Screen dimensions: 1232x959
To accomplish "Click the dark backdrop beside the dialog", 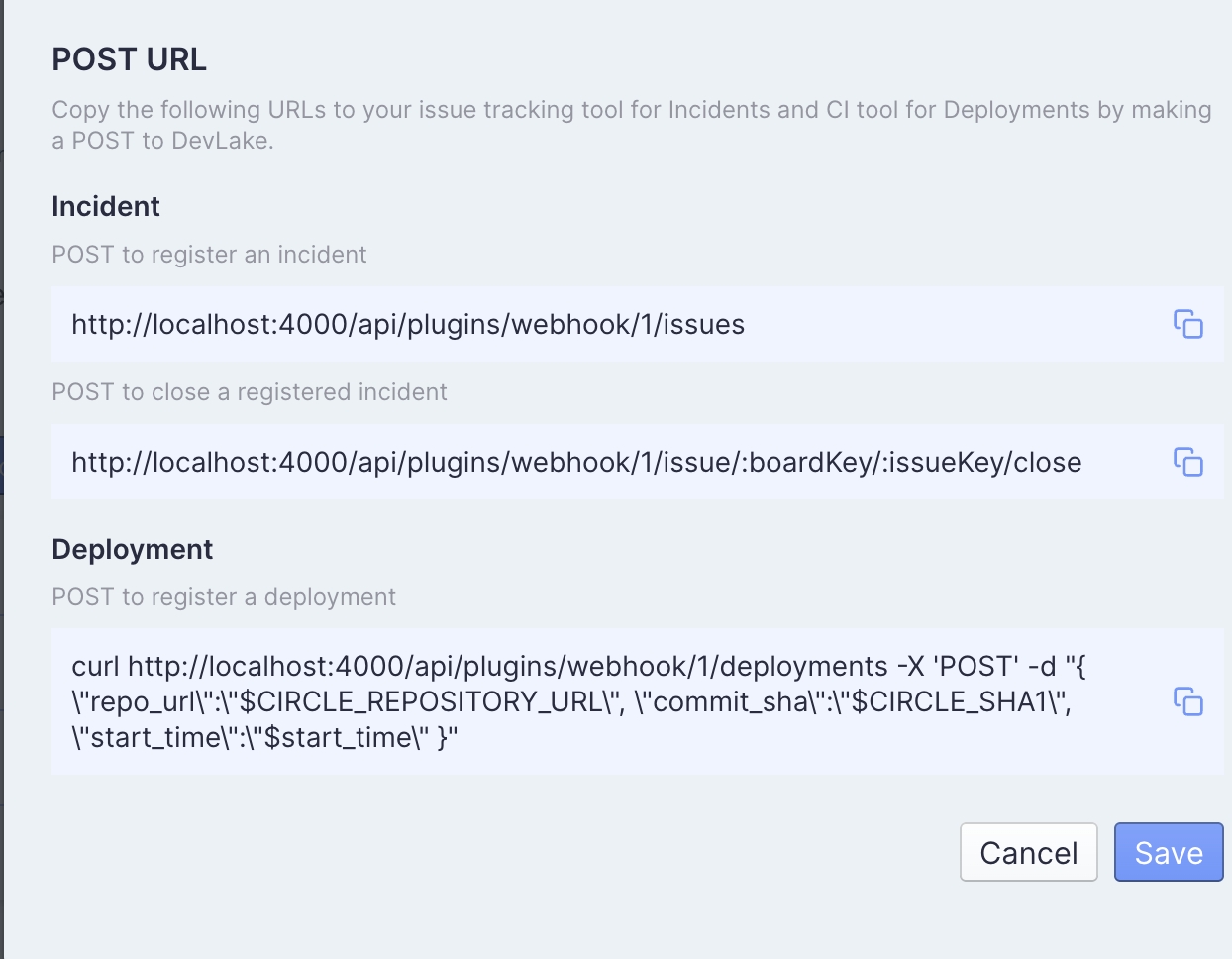I will (x=2, y=479).
